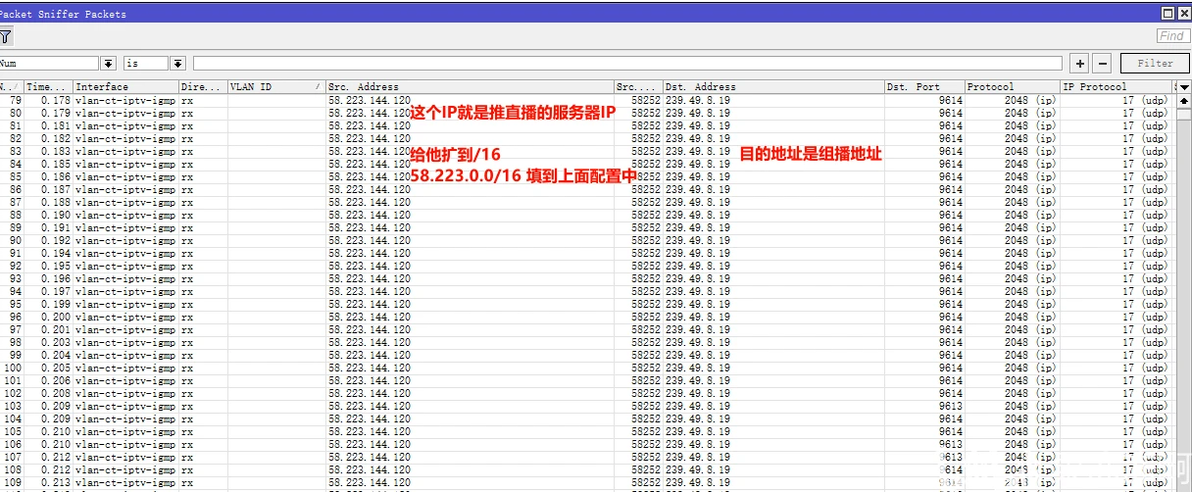Open the Num field dropdown arrow
This screenshot has height=492, width=1192.
pyautogui.click(x=109, y=63)
